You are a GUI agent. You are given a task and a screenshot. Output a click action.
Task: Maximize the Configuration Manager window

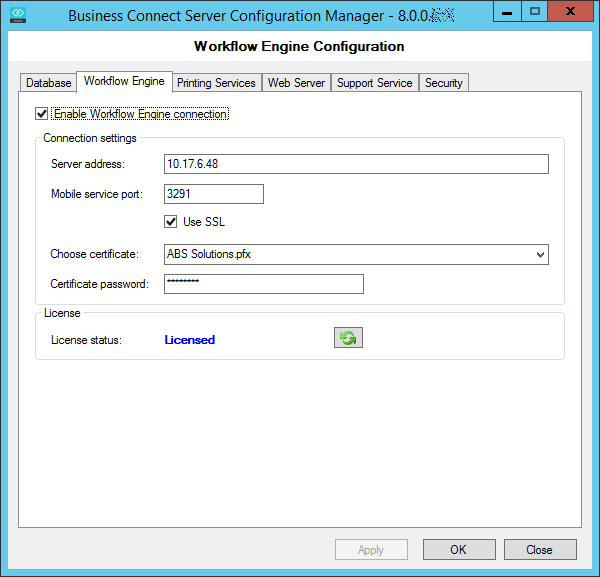(535, 12)
